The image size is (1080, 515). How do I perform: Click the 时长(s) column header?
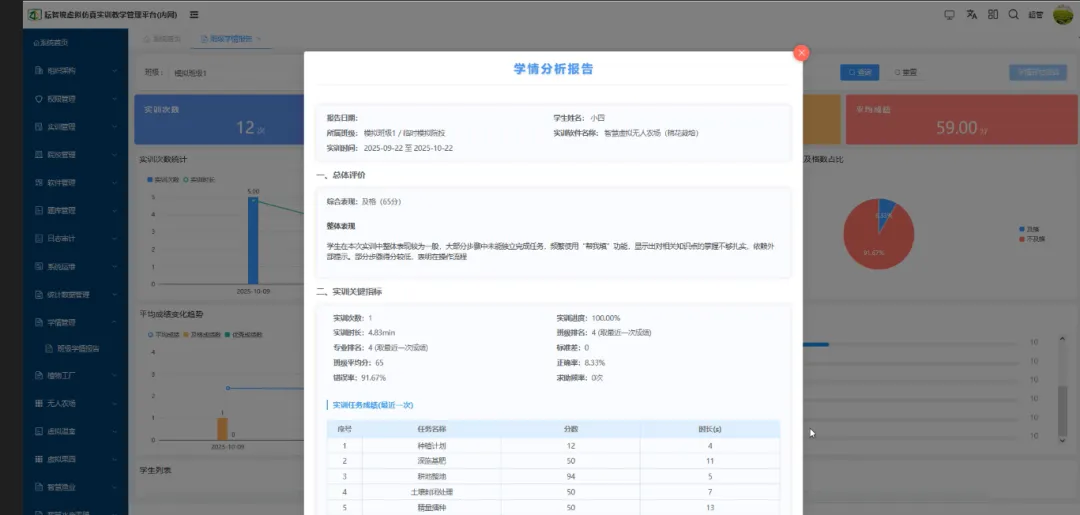tap(709, 428)
